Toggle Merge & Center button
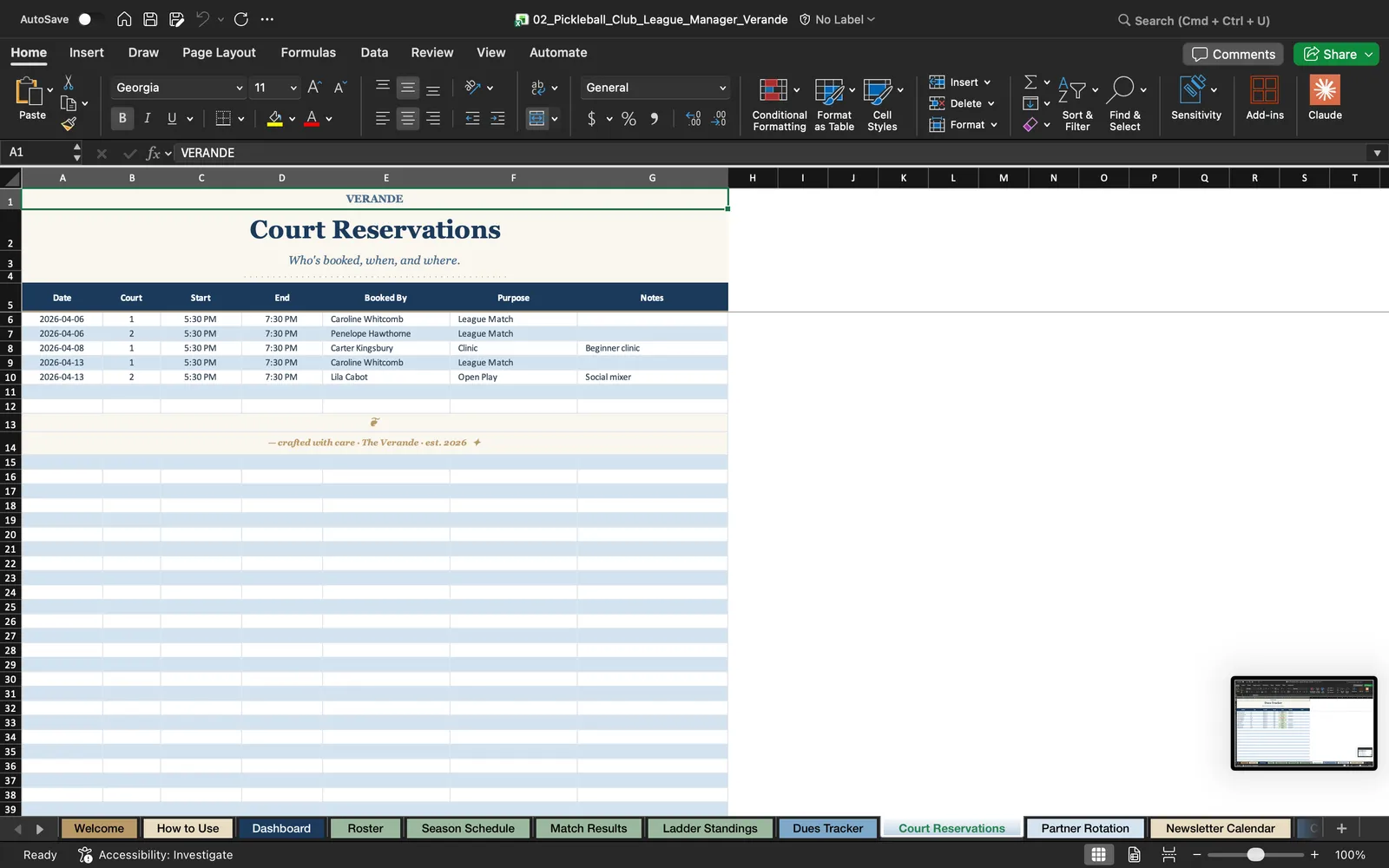The width and height of the screenshot is (1389, 868). click(537, 119)
